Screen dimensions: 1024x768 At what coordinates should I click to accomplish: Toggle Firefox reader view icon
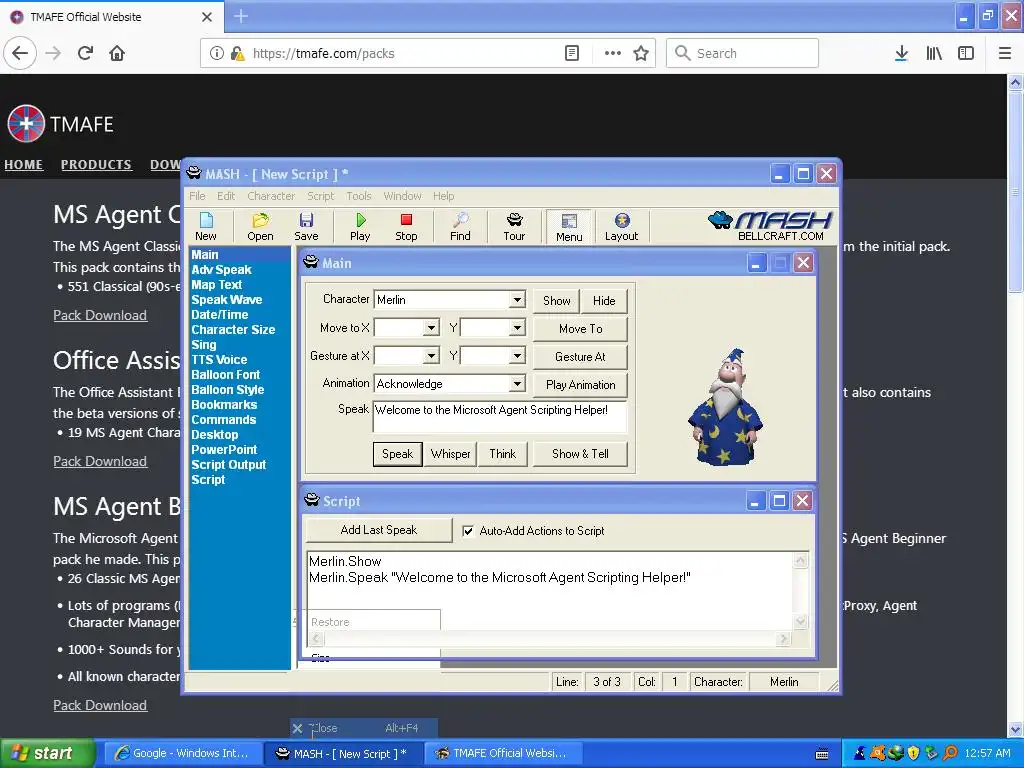(572, 53)
